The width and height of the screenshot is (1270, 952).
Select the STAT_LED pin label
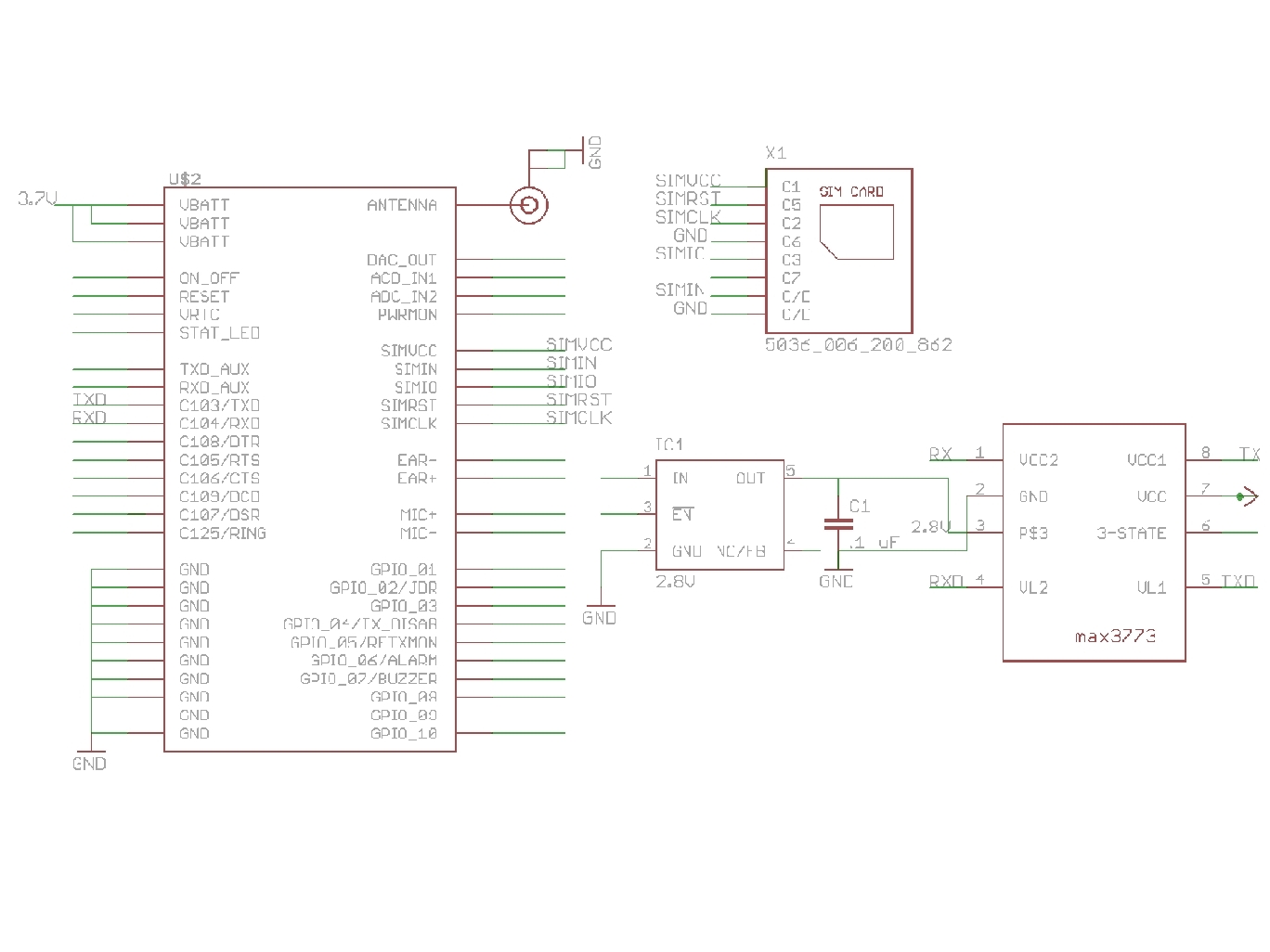[220, 332]
